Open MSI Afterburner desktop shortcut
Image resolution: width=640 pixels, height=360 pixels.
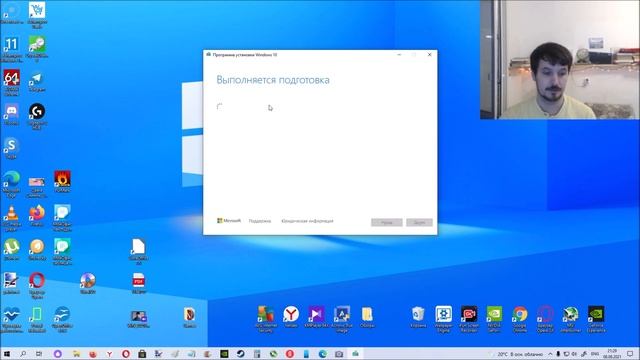tap(571, 319)
